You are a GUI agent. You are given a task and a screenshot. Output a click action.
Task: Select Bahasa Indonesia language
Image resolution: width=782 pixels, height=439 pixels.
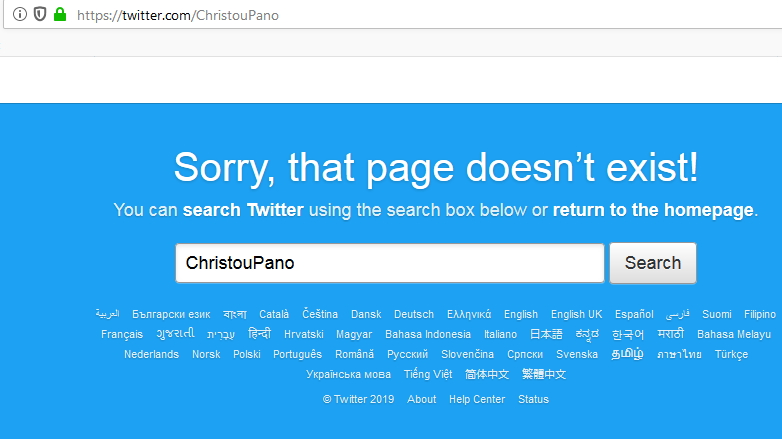pyautogui.click(x=428, y=334)
